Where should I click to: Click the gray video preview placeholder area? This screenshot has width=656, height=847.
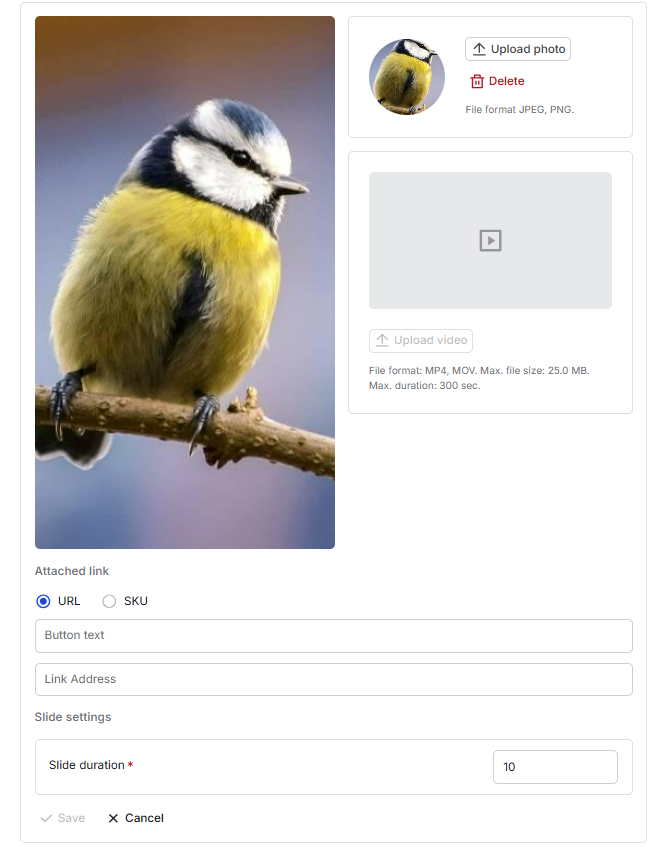(x=490, y=240)
